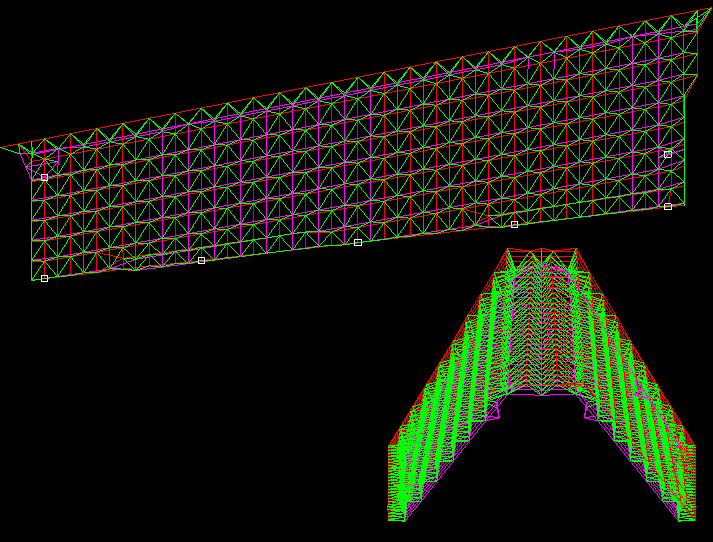Screen dimensions: 713x542
Task: Select the right magenta notch under the arch
Action: coord(586,411)
